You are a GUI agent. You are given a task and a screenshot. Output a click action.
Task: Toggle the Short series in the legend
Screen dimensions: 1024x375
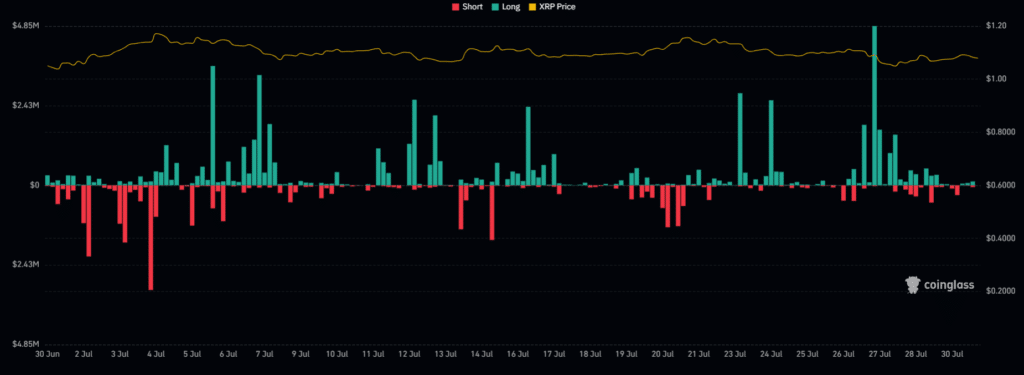pos(467,7)
